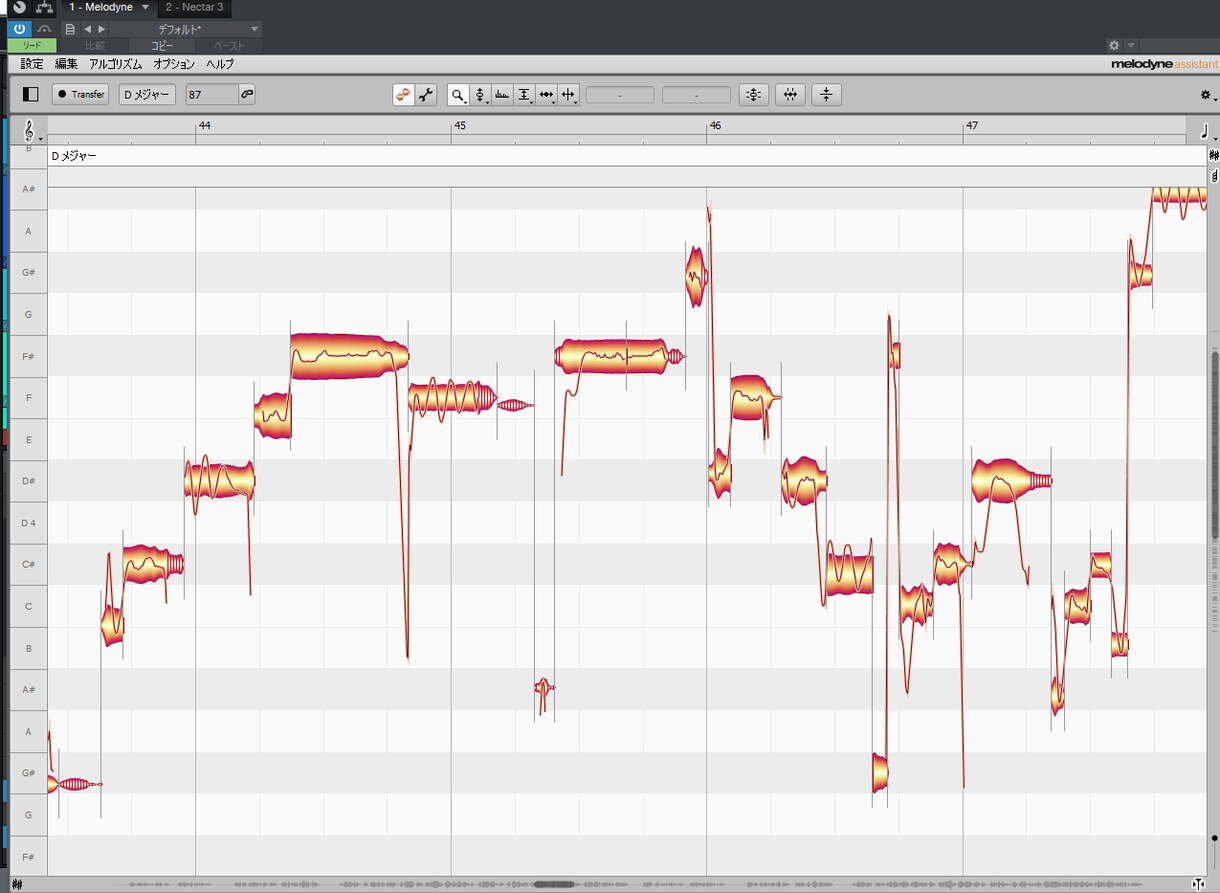Toggle the auto-scroll button at bottom right
1220x893 pixels.
1198,885
